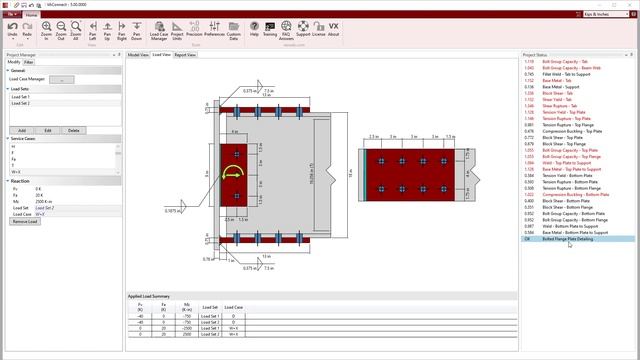Select Tension Yield - Bottom Plate row
Screen dimensions: 640x360
pos(578,176)
